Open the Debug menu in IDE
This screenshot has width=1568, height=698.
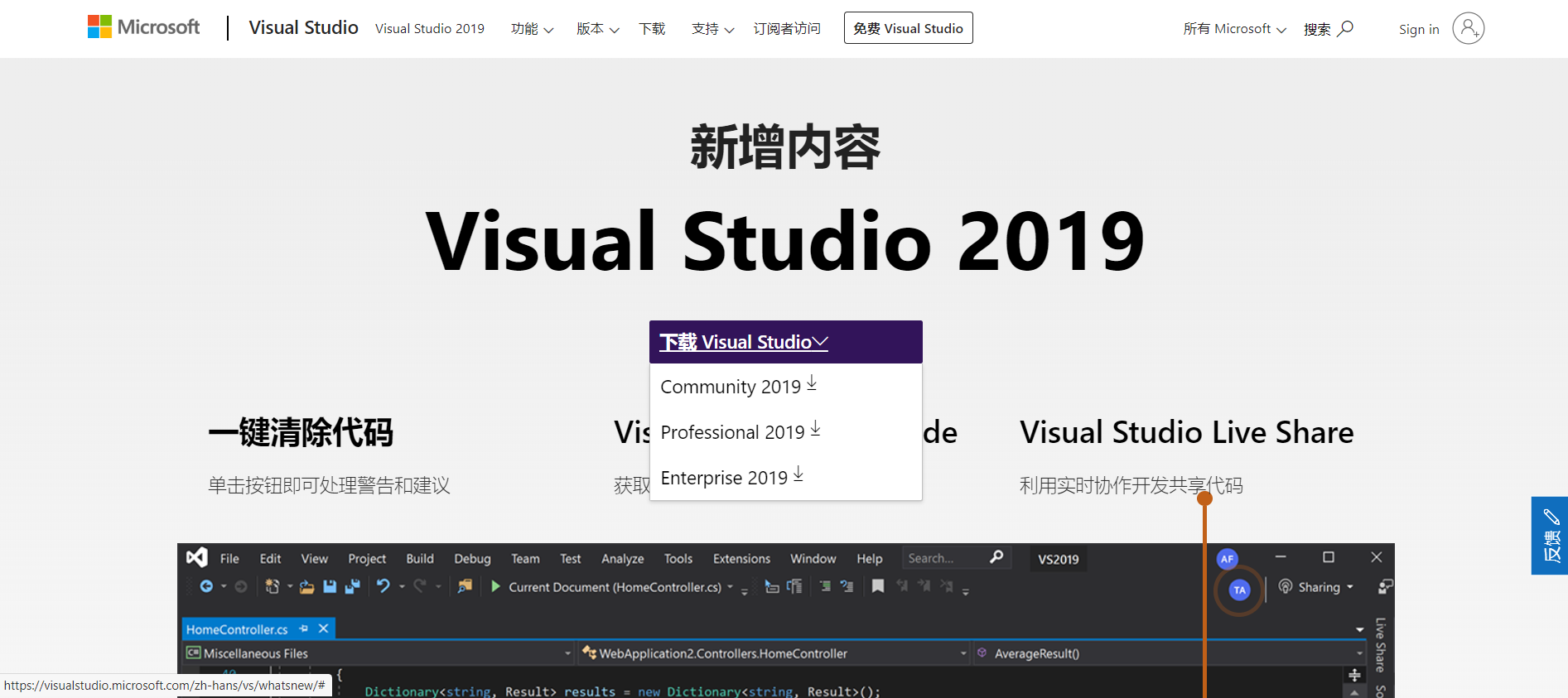point(472,558)
